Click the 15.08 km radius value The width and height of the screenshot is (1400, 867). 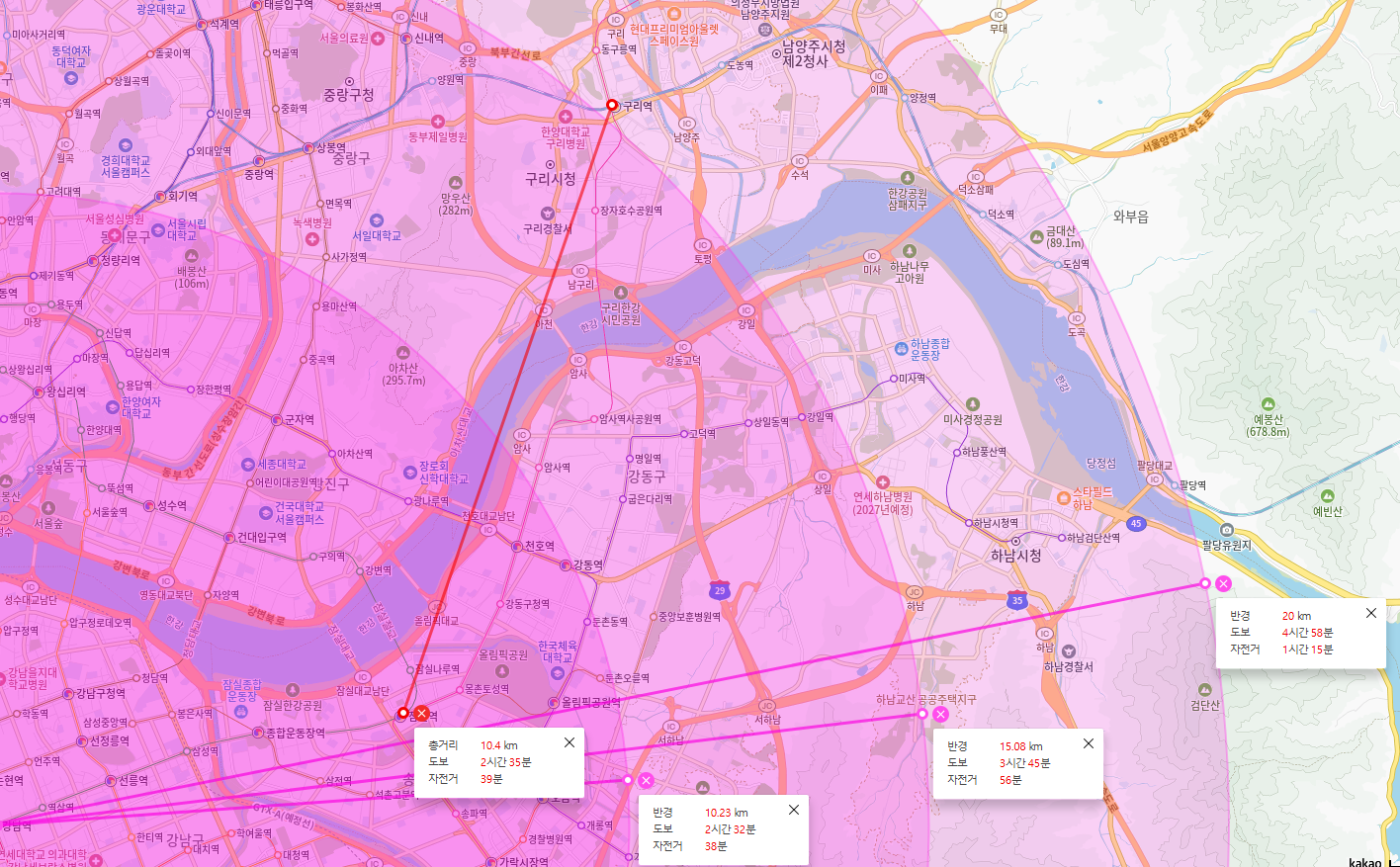click(x=1020, y=746)
